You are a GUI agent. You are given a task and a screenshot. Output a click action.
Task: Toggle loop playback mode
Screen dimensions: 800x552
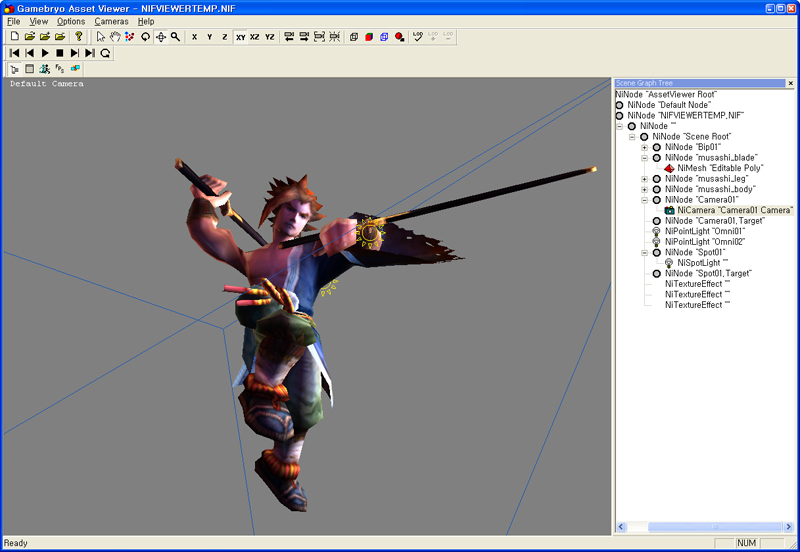pyautogui.click(x=105, y=53)
